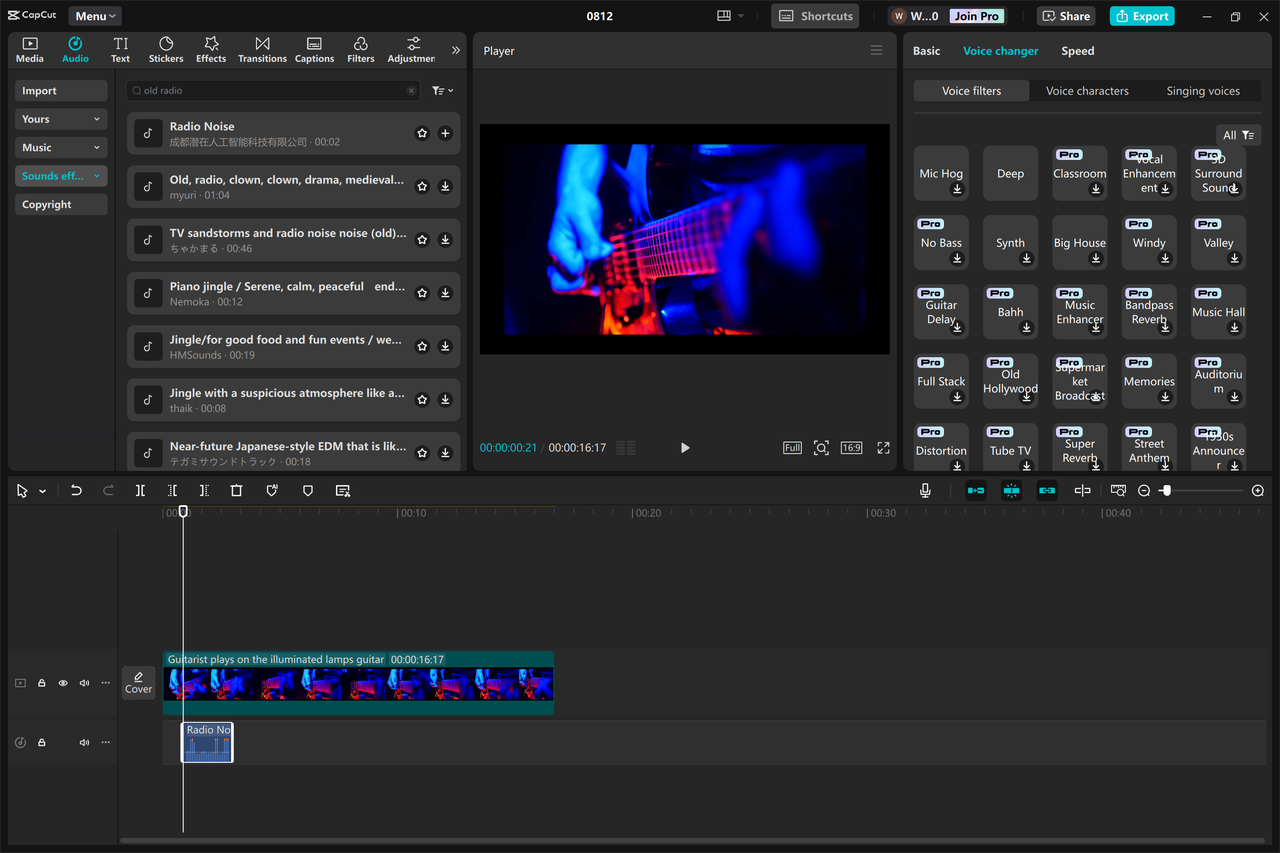Open the Stickers panel
This screenshot has height=853, width=1280.
pos(165,49)
